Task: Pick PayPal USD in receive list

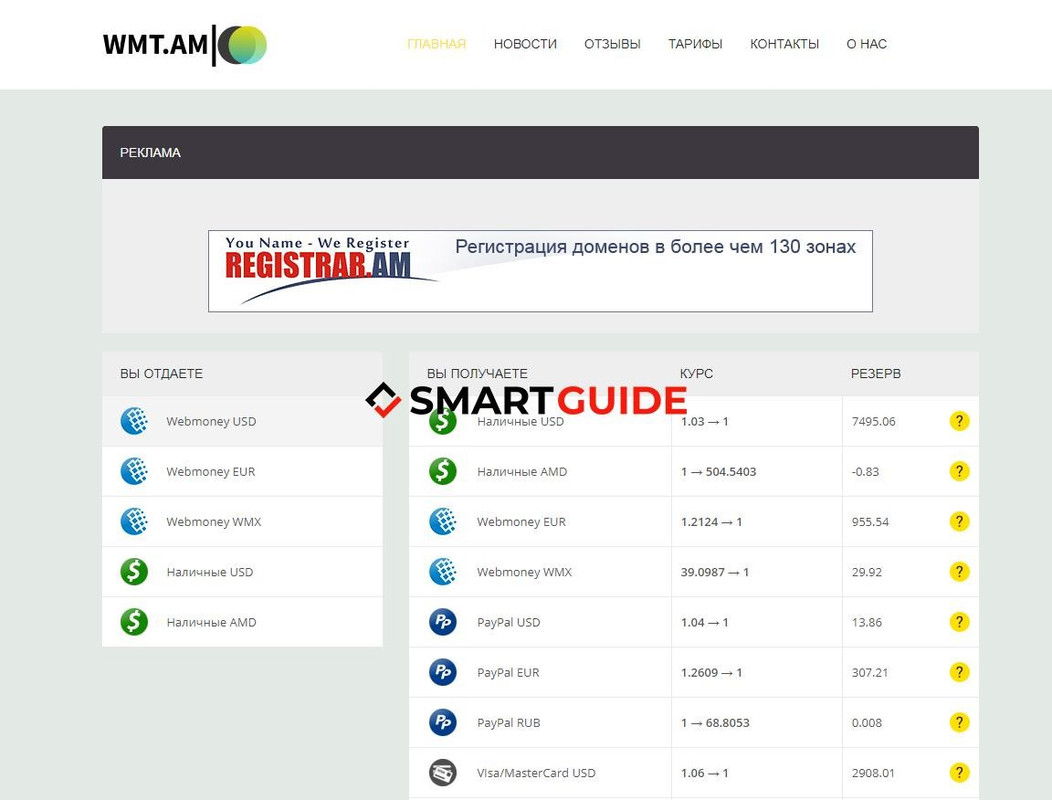Action: point(509,623)
